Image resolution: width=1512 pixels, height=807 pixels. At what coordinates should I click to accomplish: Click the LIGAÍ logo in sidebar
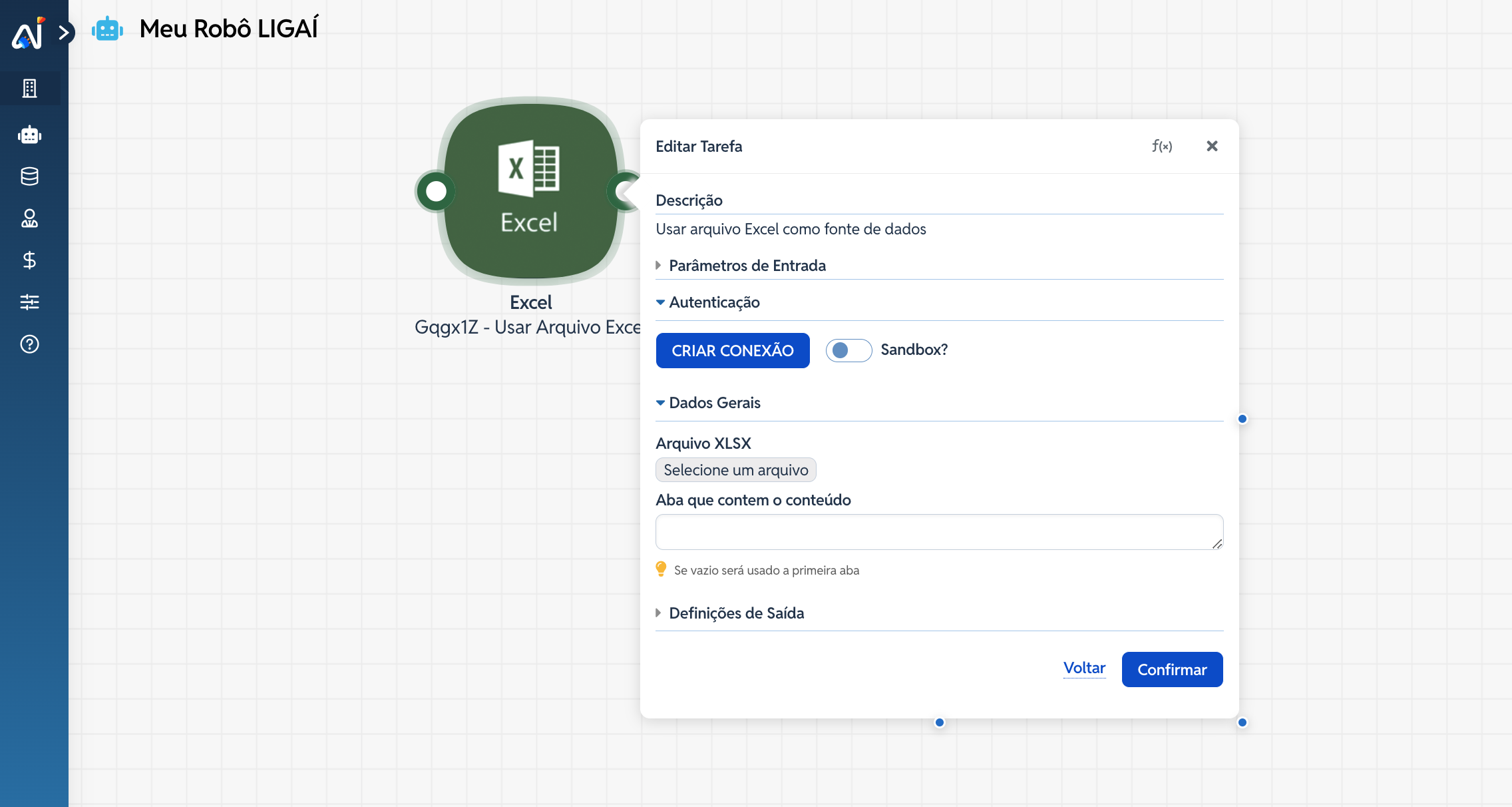[28, 33]
